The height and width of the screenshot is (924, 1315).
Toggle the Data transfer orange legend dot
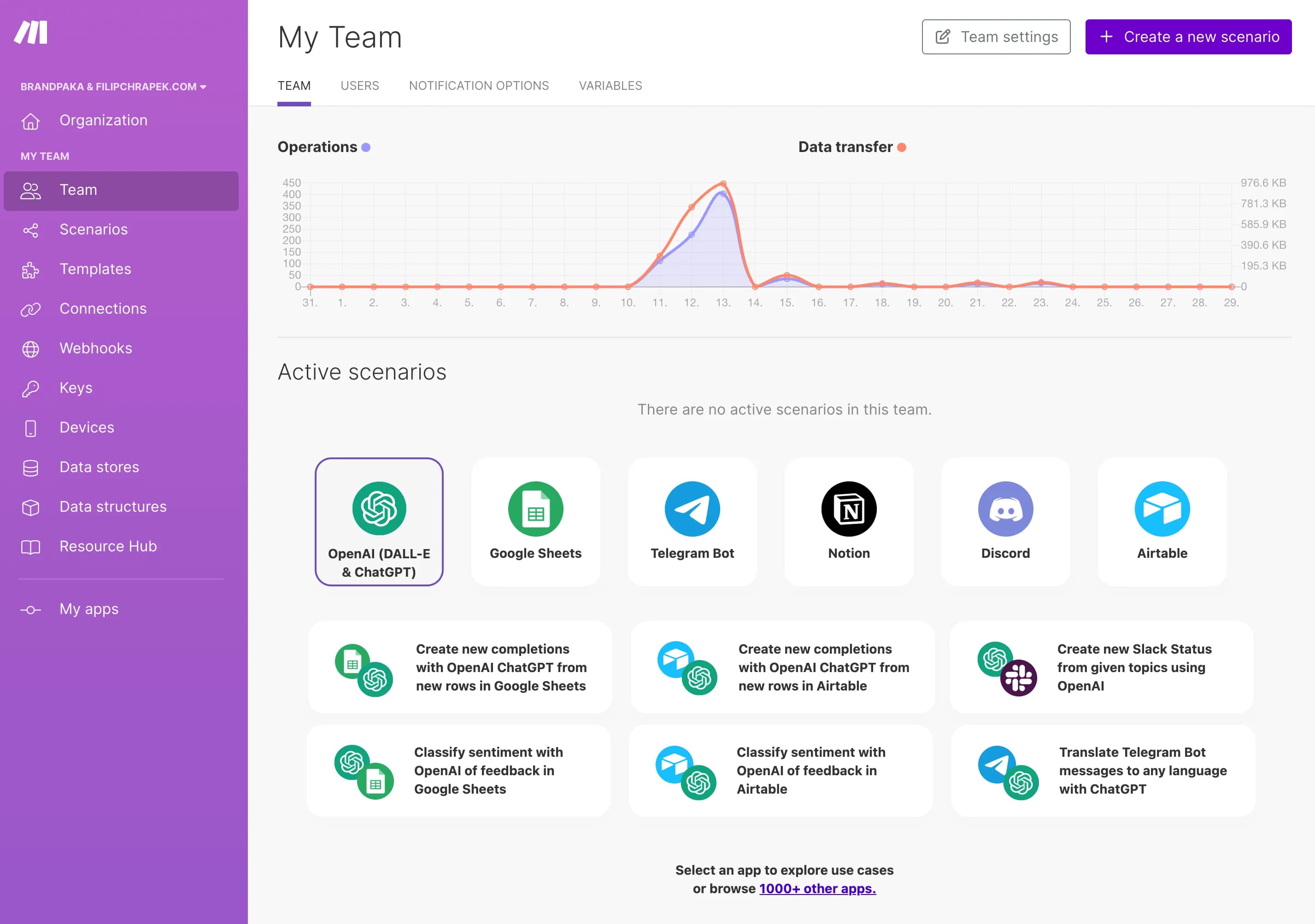coord(901,148)
